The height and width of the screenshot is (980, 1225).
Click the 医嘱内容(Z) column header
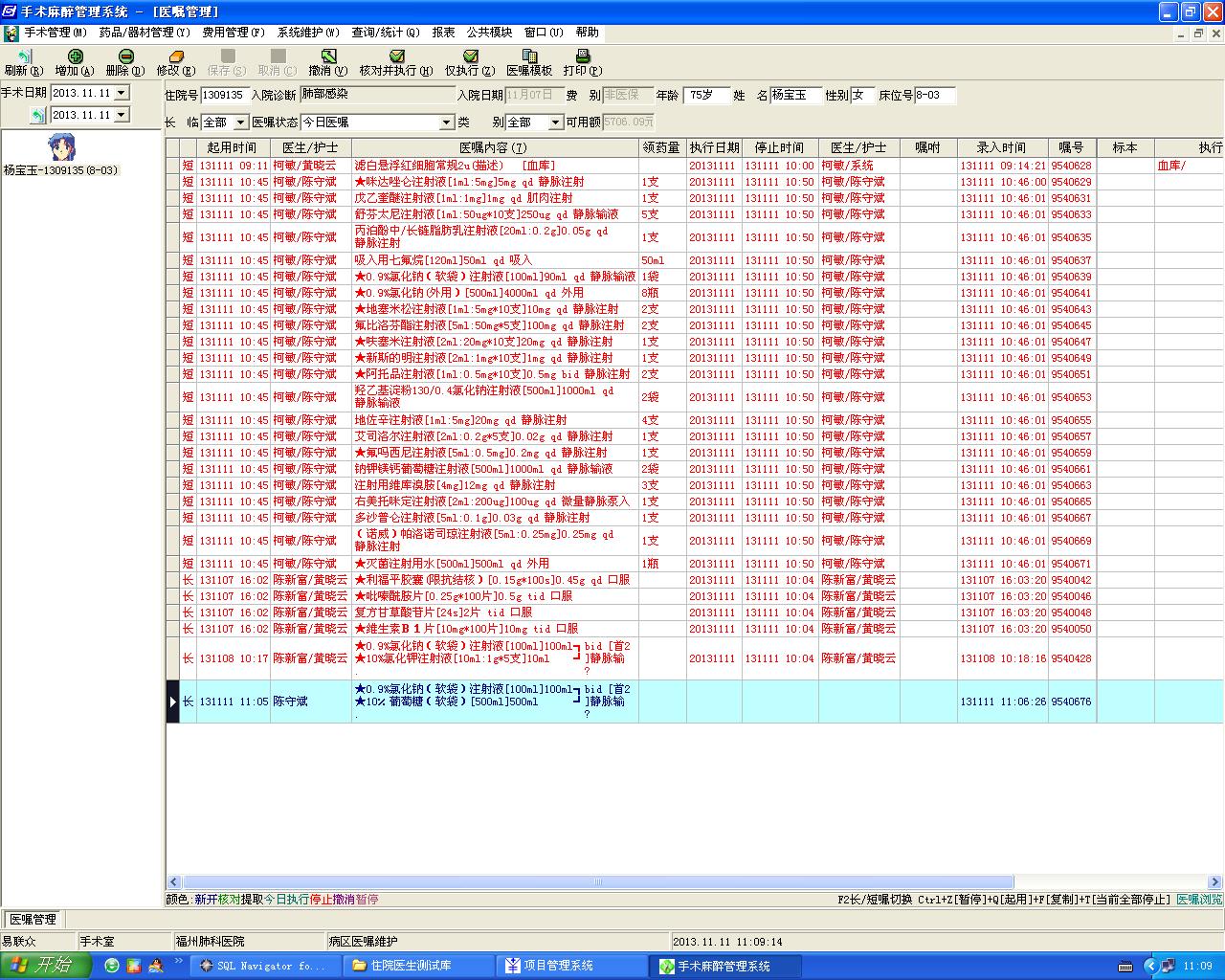point(494,147)
